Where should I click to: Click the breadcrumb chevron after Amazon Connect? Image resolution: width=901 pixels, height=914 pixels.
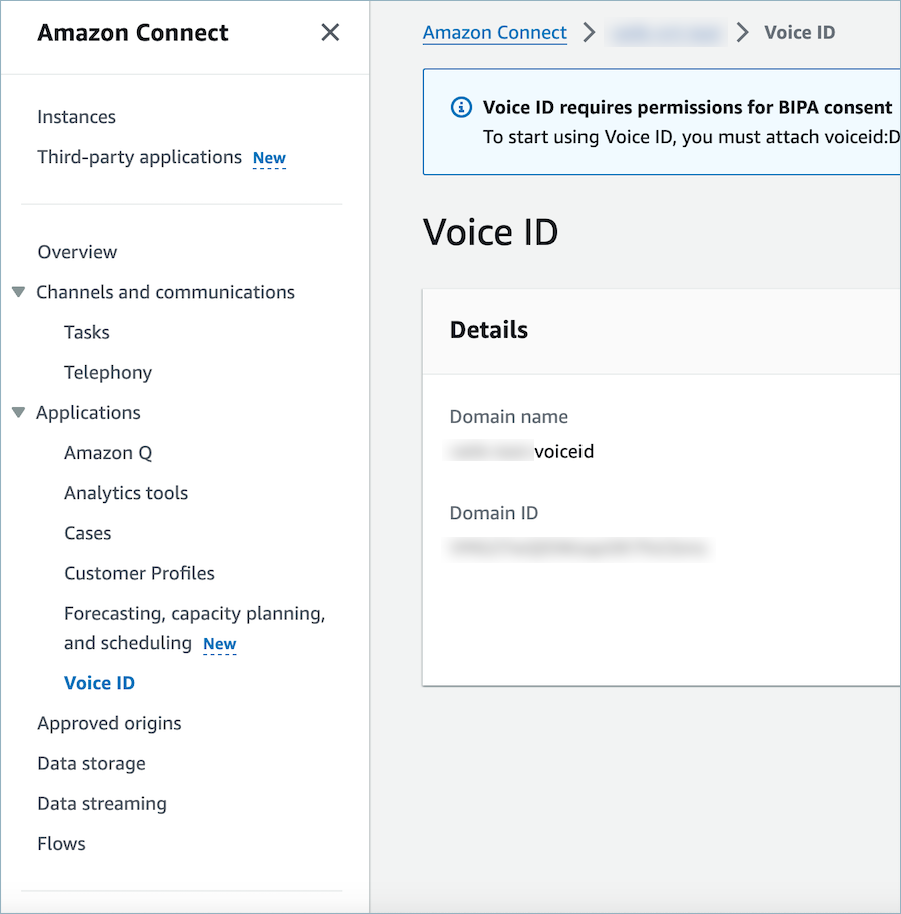pyautogui.click(x=588, y=31)
